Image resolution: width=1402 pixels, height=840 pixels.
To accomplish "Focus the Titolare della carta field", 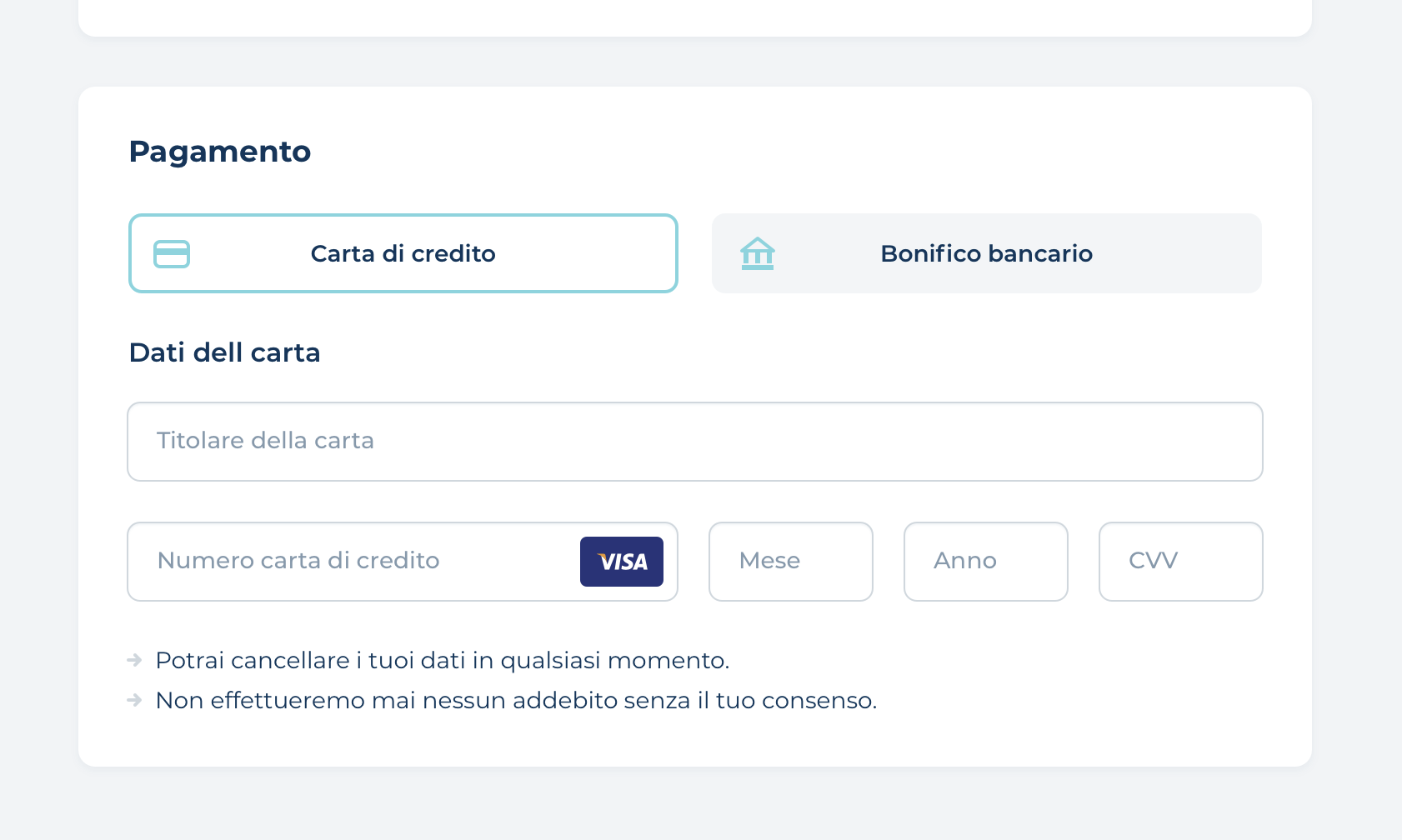I will (694, 442).
